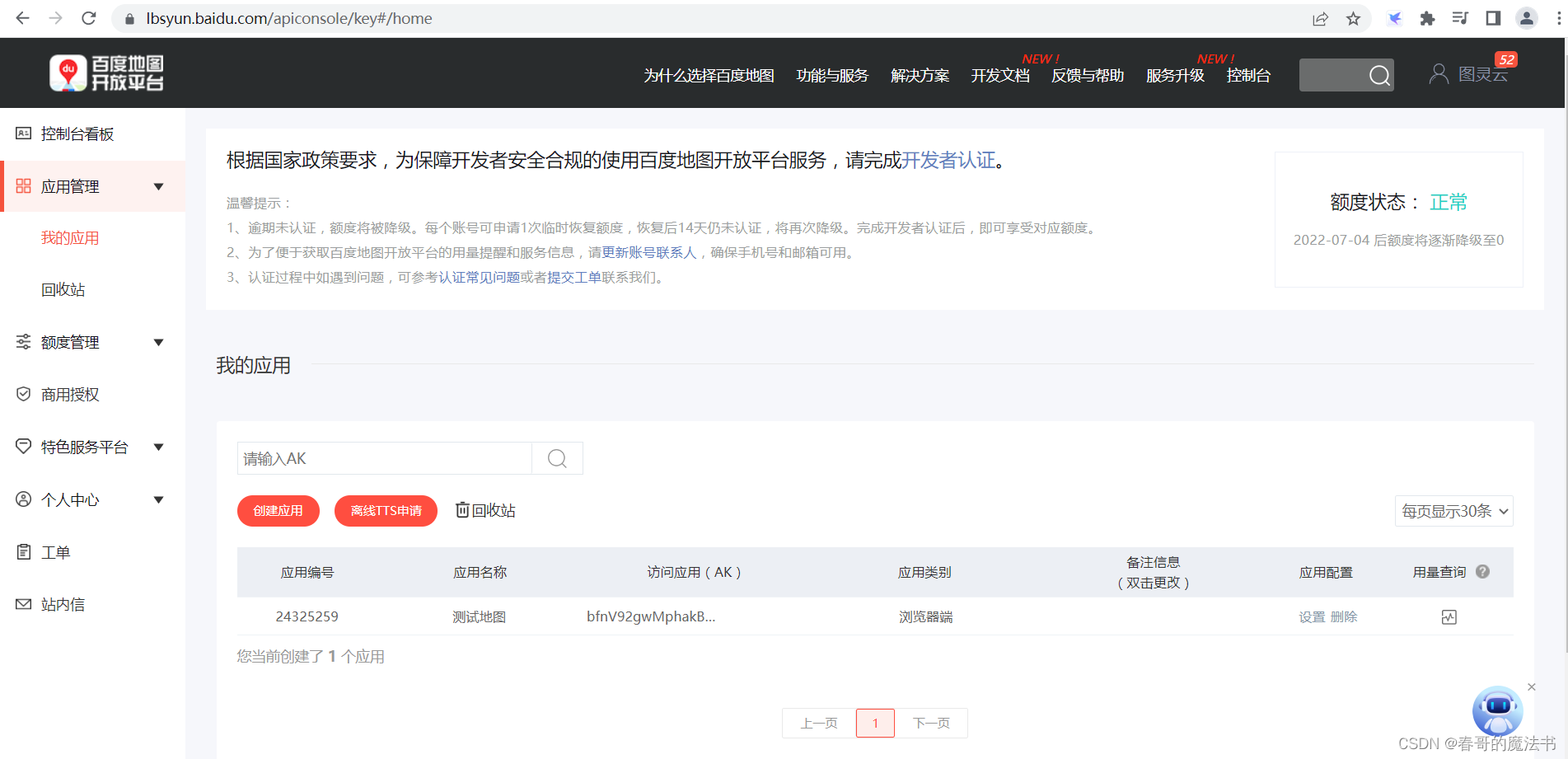Viewport: 1568px width, 759px height.
Task: Open 为什么选择百度地图 in top navigation
Action: 709,76
